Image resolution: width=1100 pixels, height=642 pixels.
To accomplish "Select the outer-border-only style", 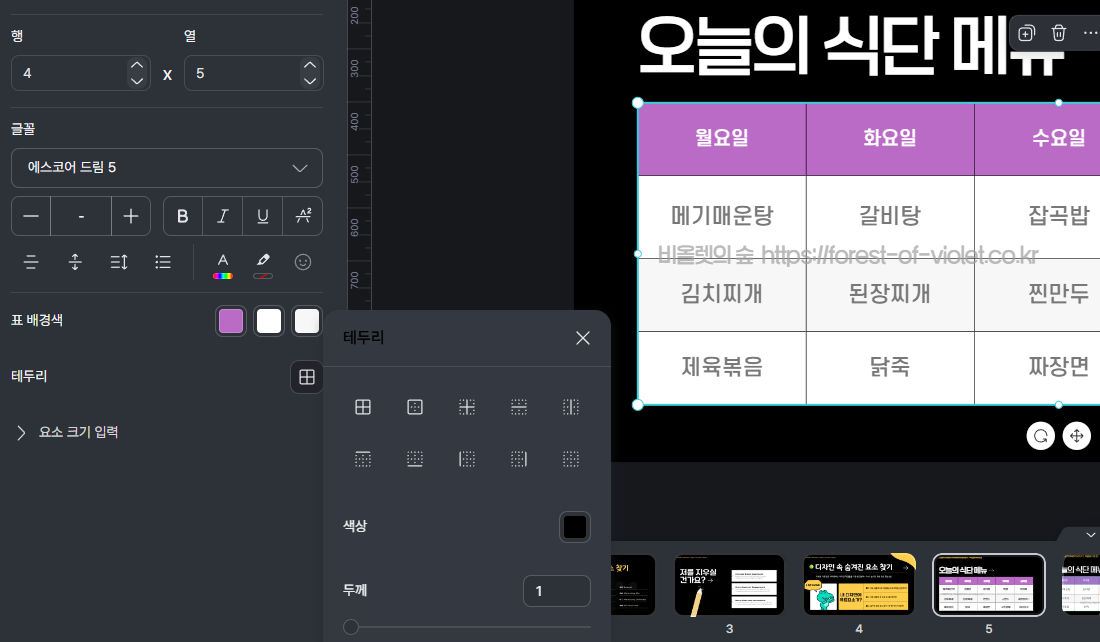I will (415, 407).
